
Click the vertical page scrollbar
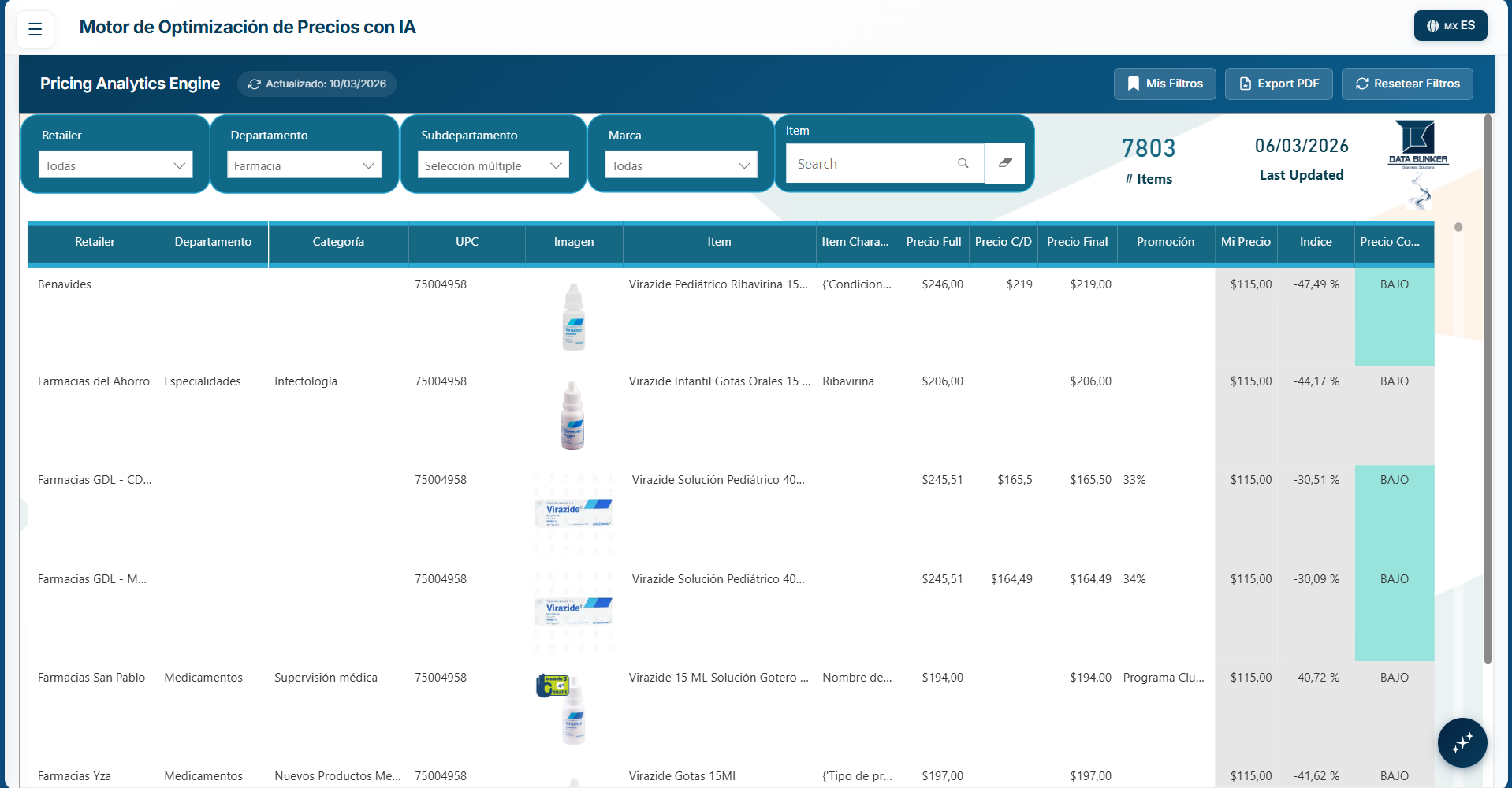1488,390
